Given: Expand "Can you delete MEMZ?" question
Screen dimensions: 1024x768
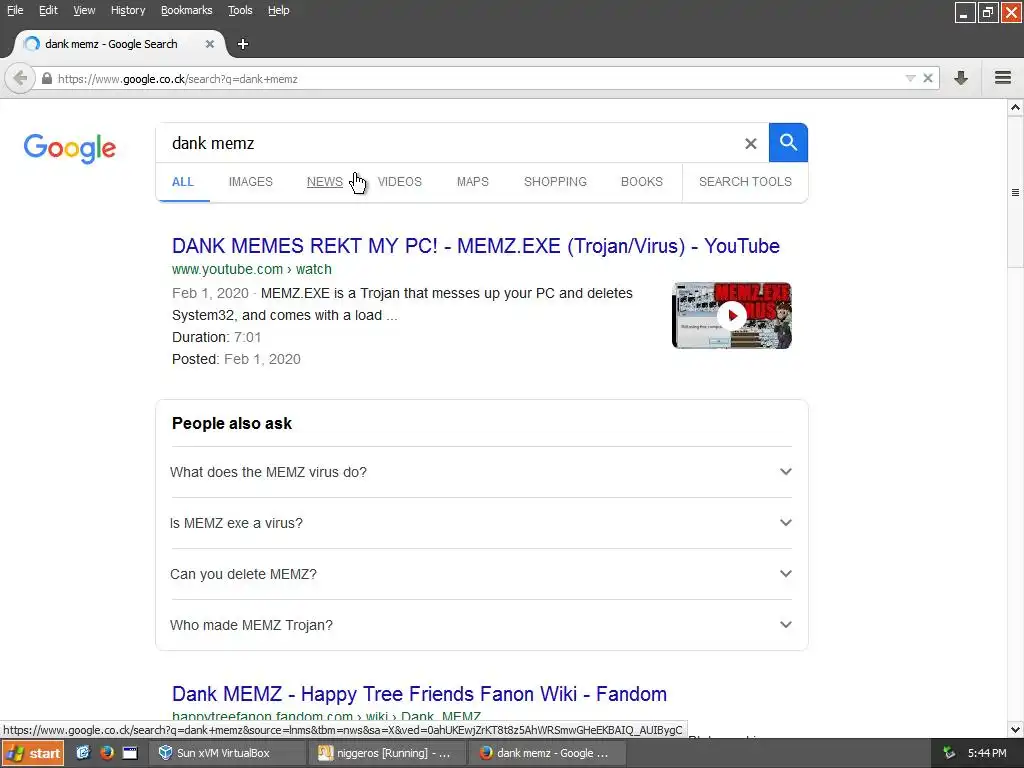Looking at the screenshot, I should pyautogui.click(x=481, y=574).
